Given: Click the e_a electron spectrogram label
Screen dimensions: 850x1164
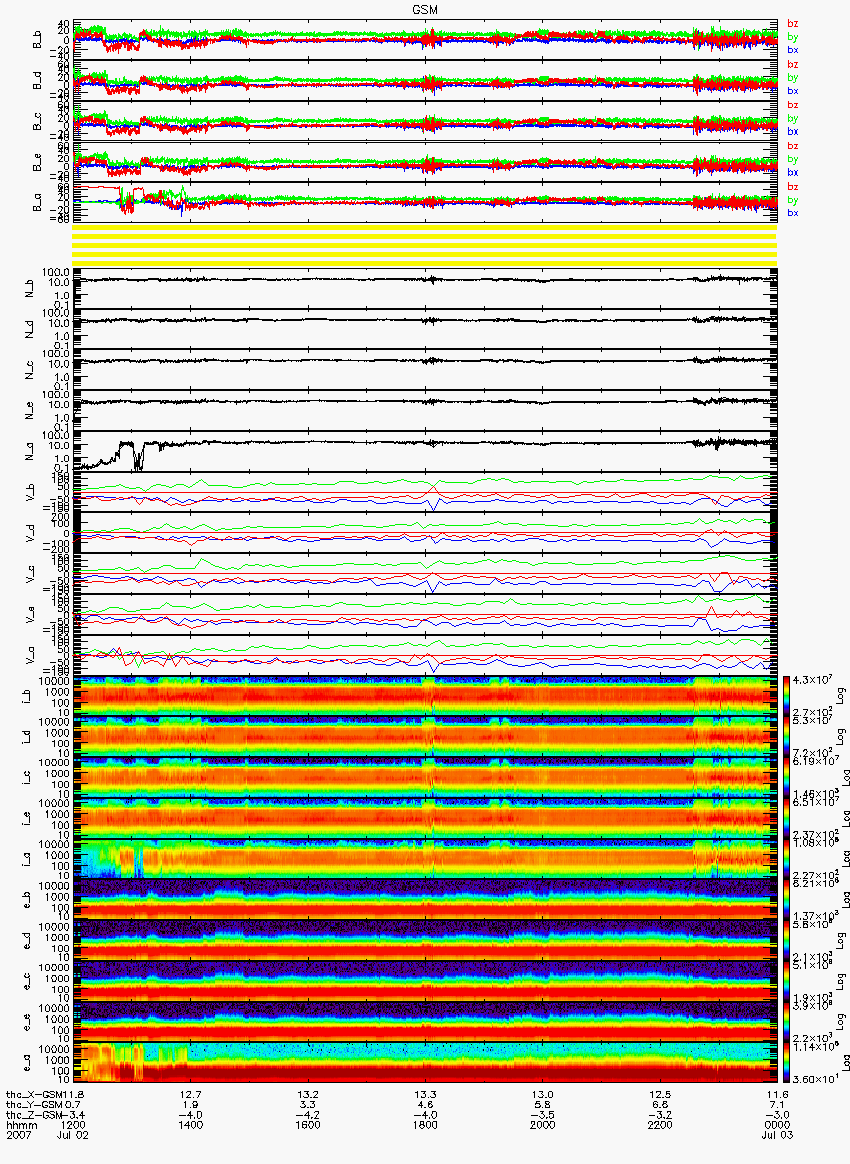Looking at the screenshot, I should (27, 1063).
